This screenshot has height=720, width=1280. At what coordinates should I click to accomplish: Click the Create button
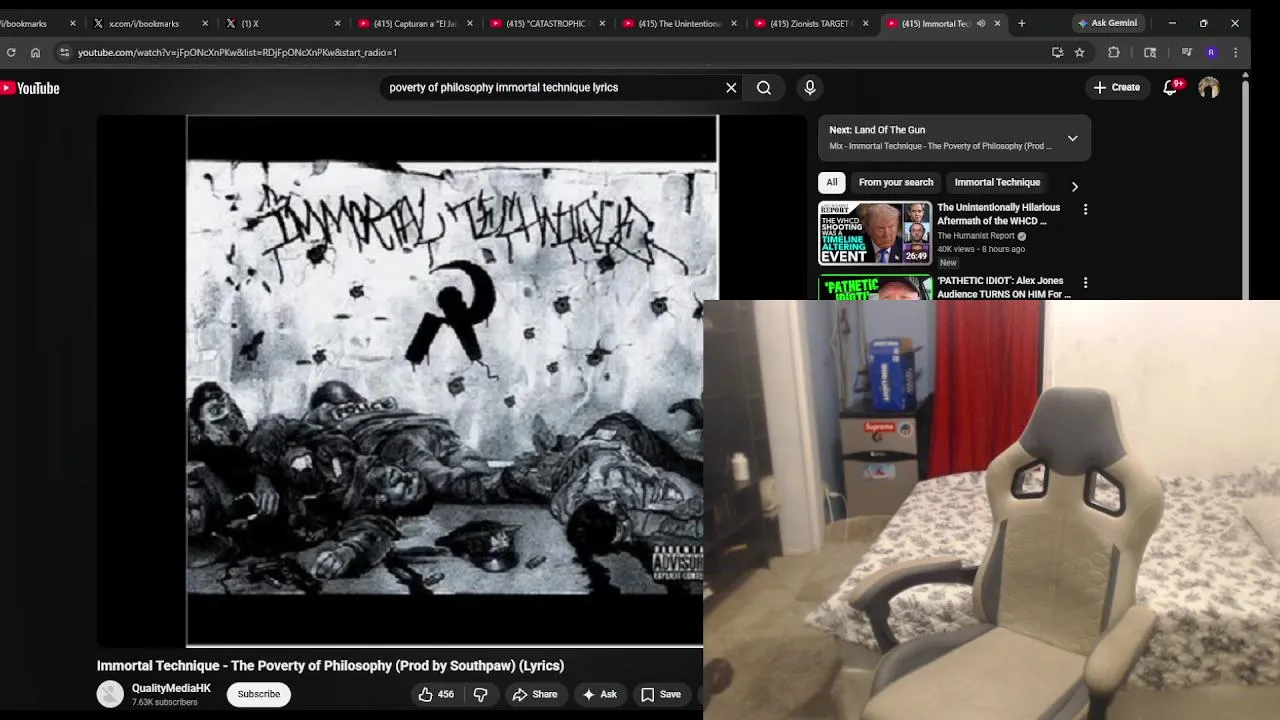pos(1116,88)
